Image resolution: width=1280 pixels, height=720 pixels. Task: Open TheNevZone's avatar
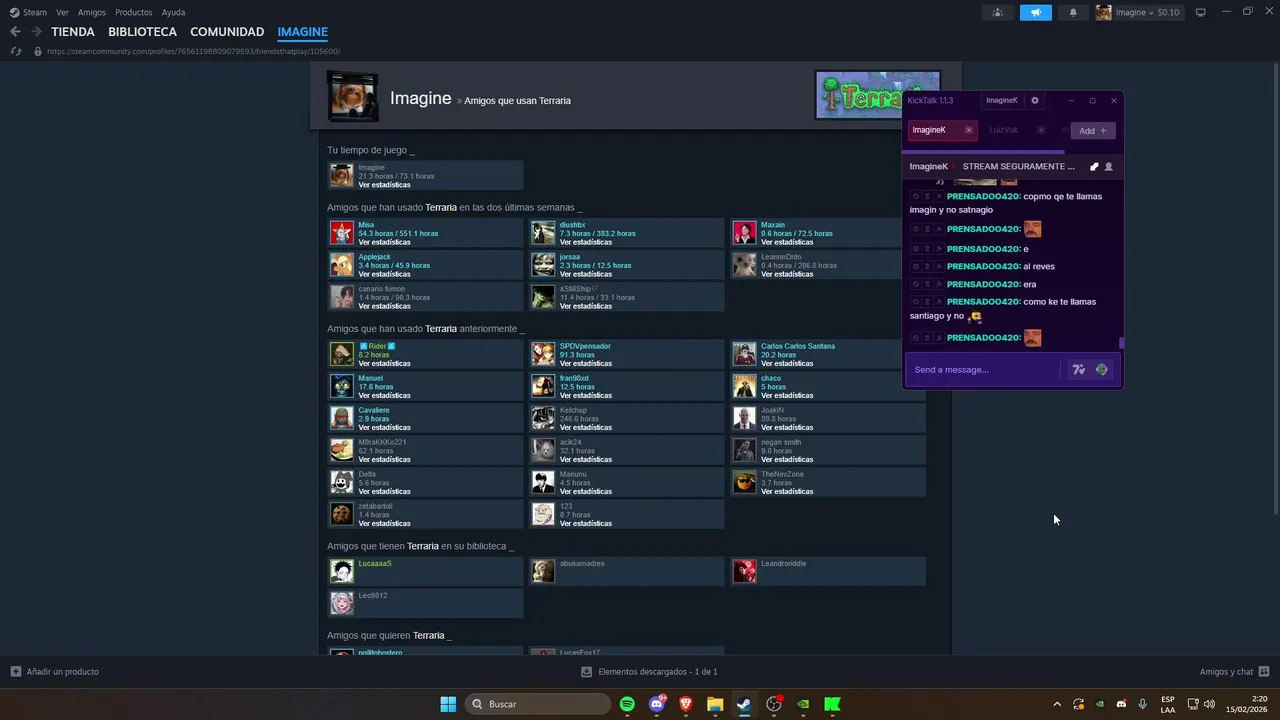(745, 482)
